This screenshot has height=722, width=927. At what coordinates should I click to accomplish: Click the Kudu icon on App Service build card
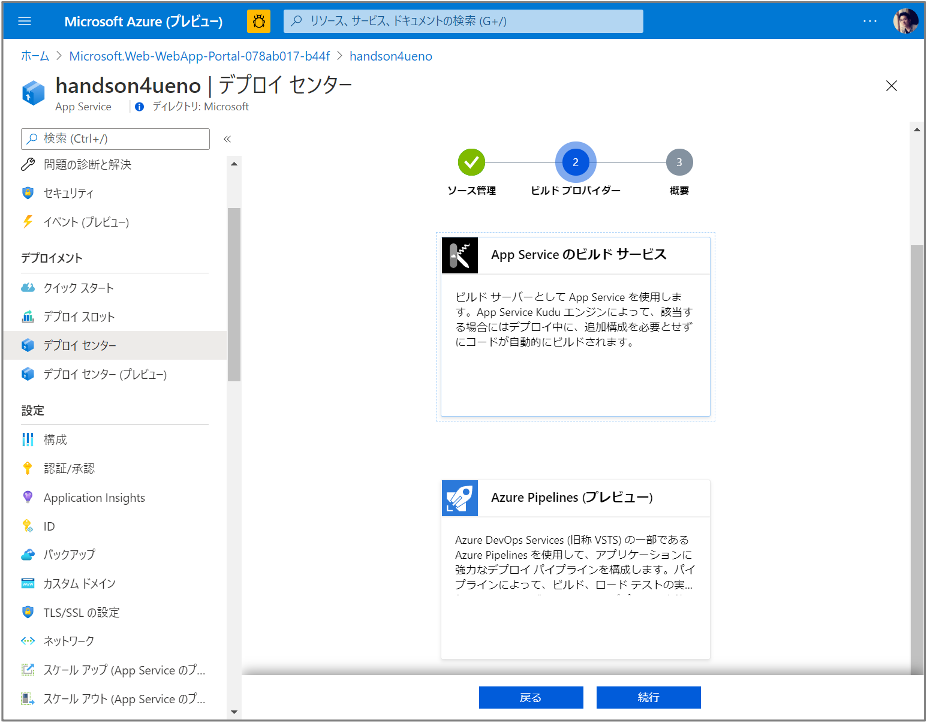(x=460, y=255)
